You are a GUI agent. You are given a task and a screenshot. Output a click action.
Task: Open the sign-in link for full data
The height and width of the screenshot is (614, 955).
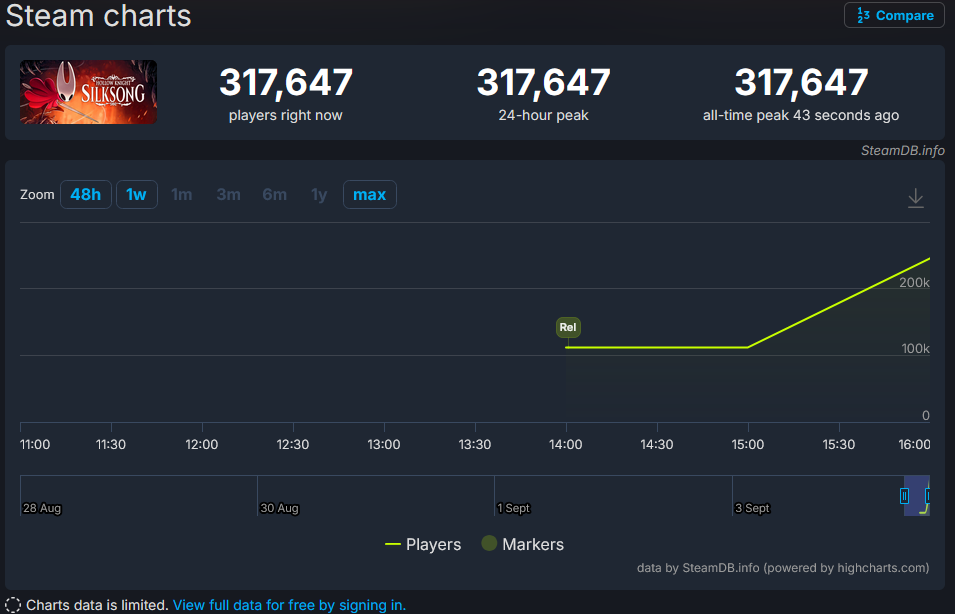coord(289,605)
